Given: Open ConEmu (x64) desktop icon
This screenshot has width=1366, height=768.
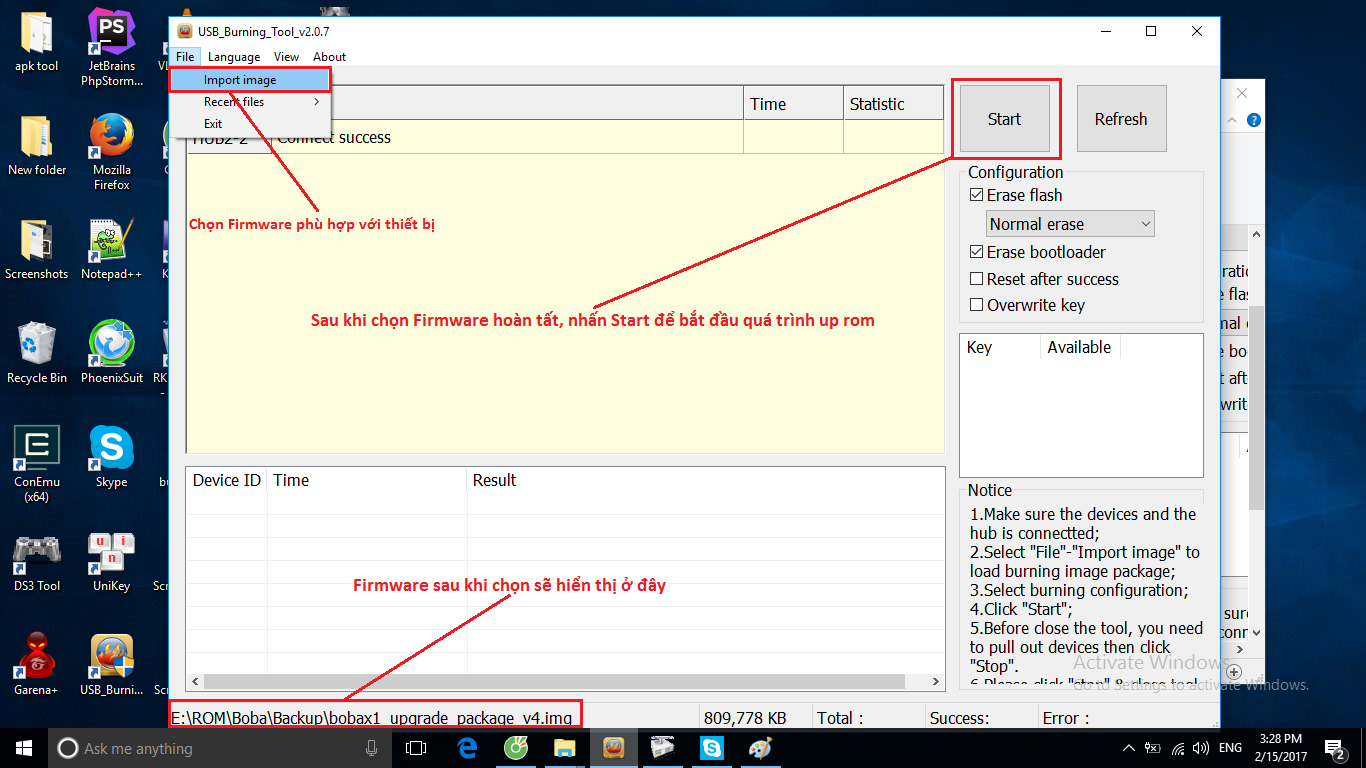Looking at the screenshot, I should pyautogui.click(x=36, y=449).
